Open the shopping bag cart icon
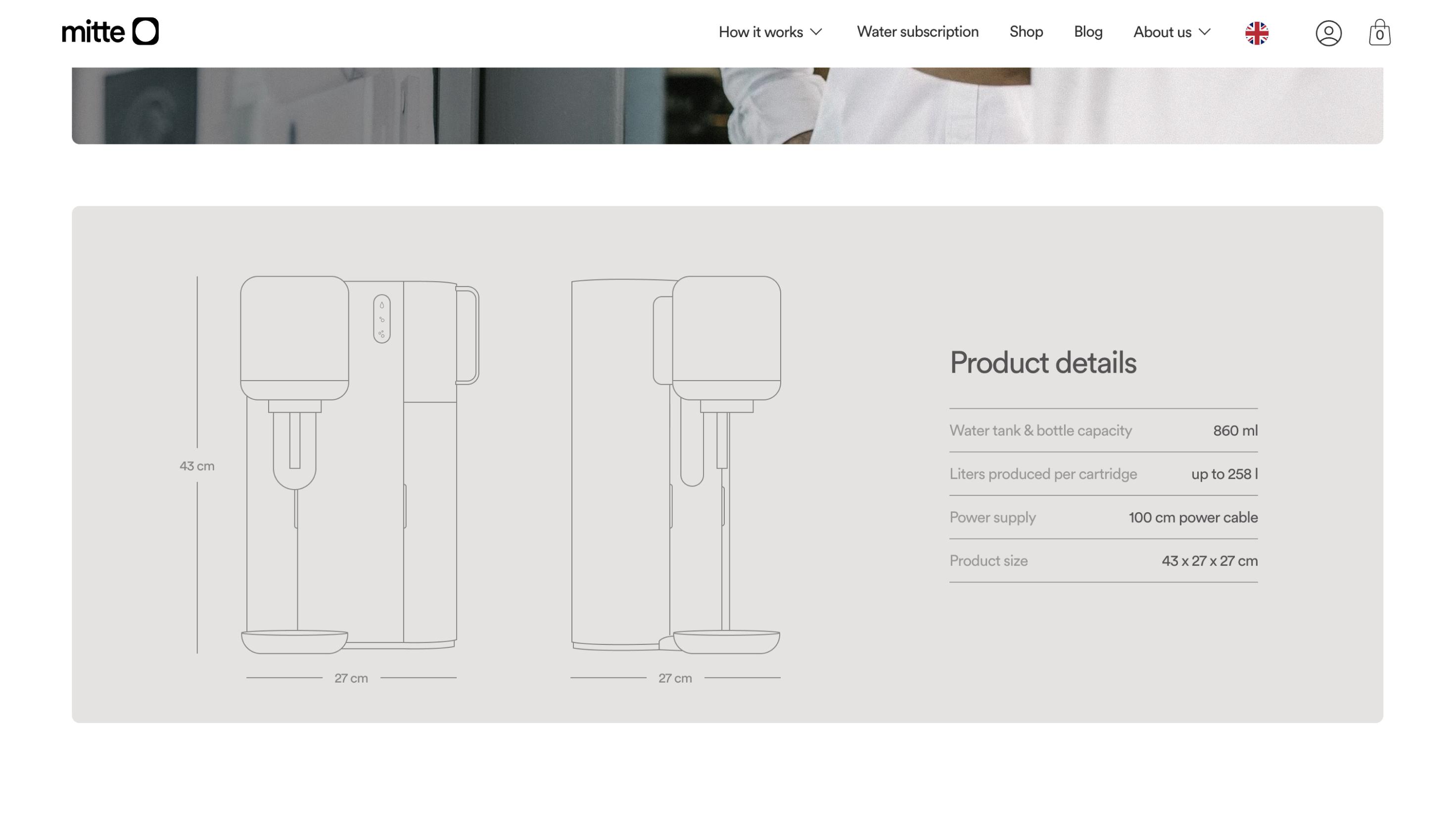Screen dimensions: 1456x833 pyautogui.click(x=1379, y=33)
